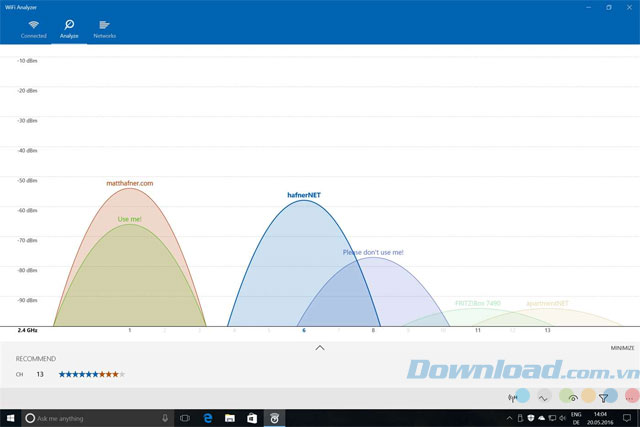Viewport: 640px width, 427px height.
Task: Click the -10 dBm axis label
Action: [x=27, y=61]
